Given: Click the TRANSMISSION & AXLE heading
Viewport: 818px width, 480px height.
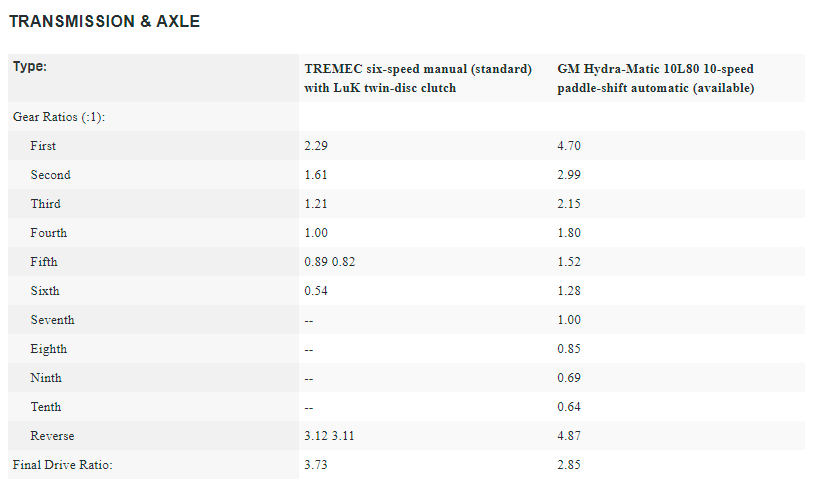Looking at the screenshot, I should [104, 22].
